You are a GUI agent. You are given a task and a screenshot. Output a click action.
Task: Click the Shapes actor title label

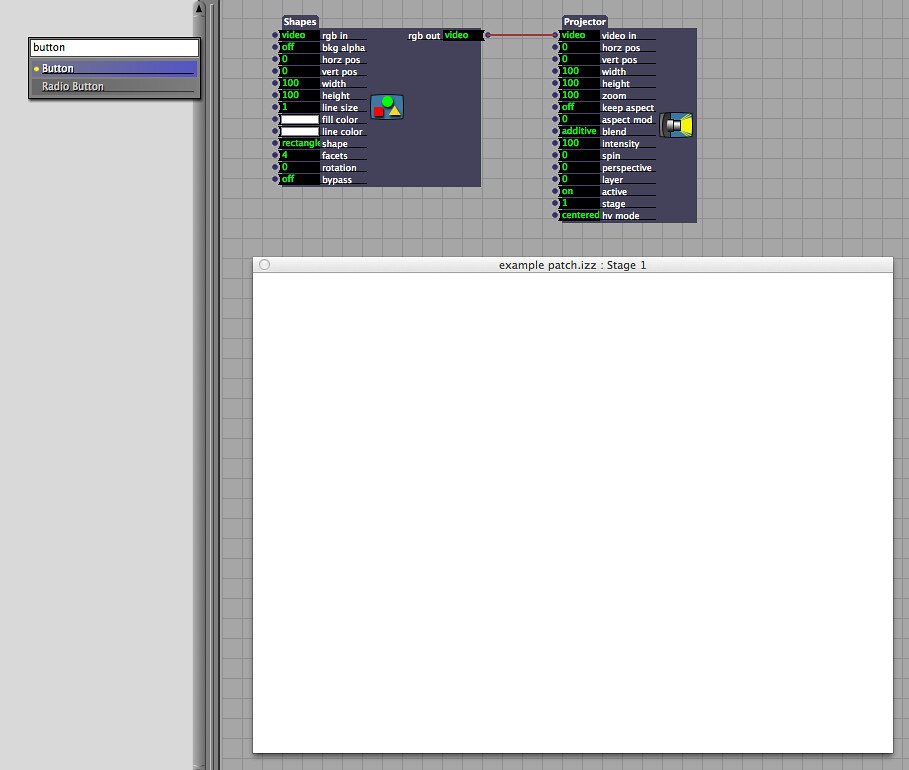click(x=299, y=22)
